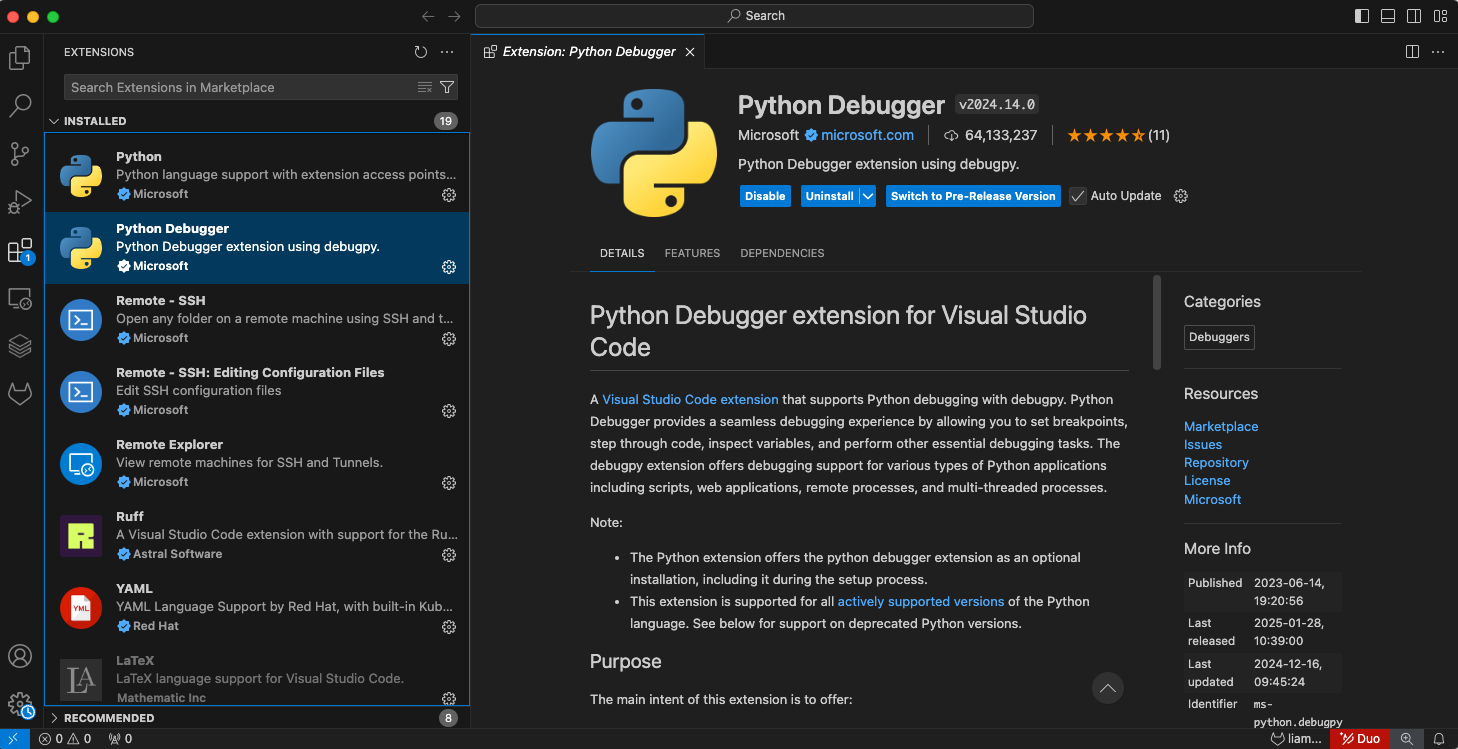The height and width of the screenshot is (749, 1458).
Task: Uncheck Auto Update for Python Debugger
Action: [x=1077, y=196]
